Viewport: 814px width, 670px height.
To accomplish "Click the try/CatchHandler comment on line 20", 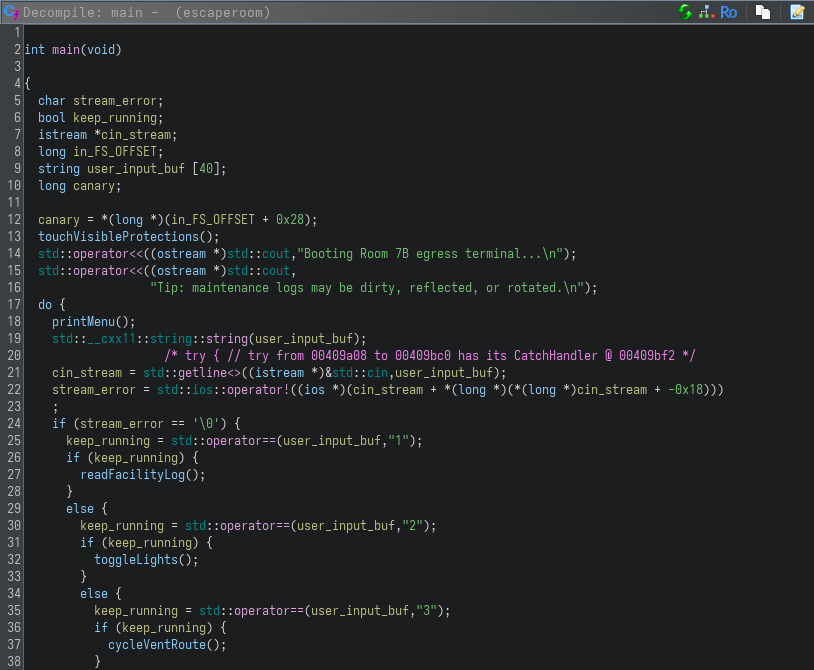I will pyautogui.click(x=430, y=355).
